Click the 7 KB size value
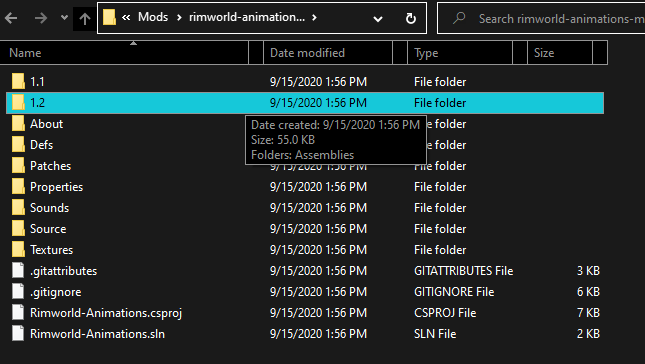Screen dimensions: 645x364 click(x=588, y=313)
